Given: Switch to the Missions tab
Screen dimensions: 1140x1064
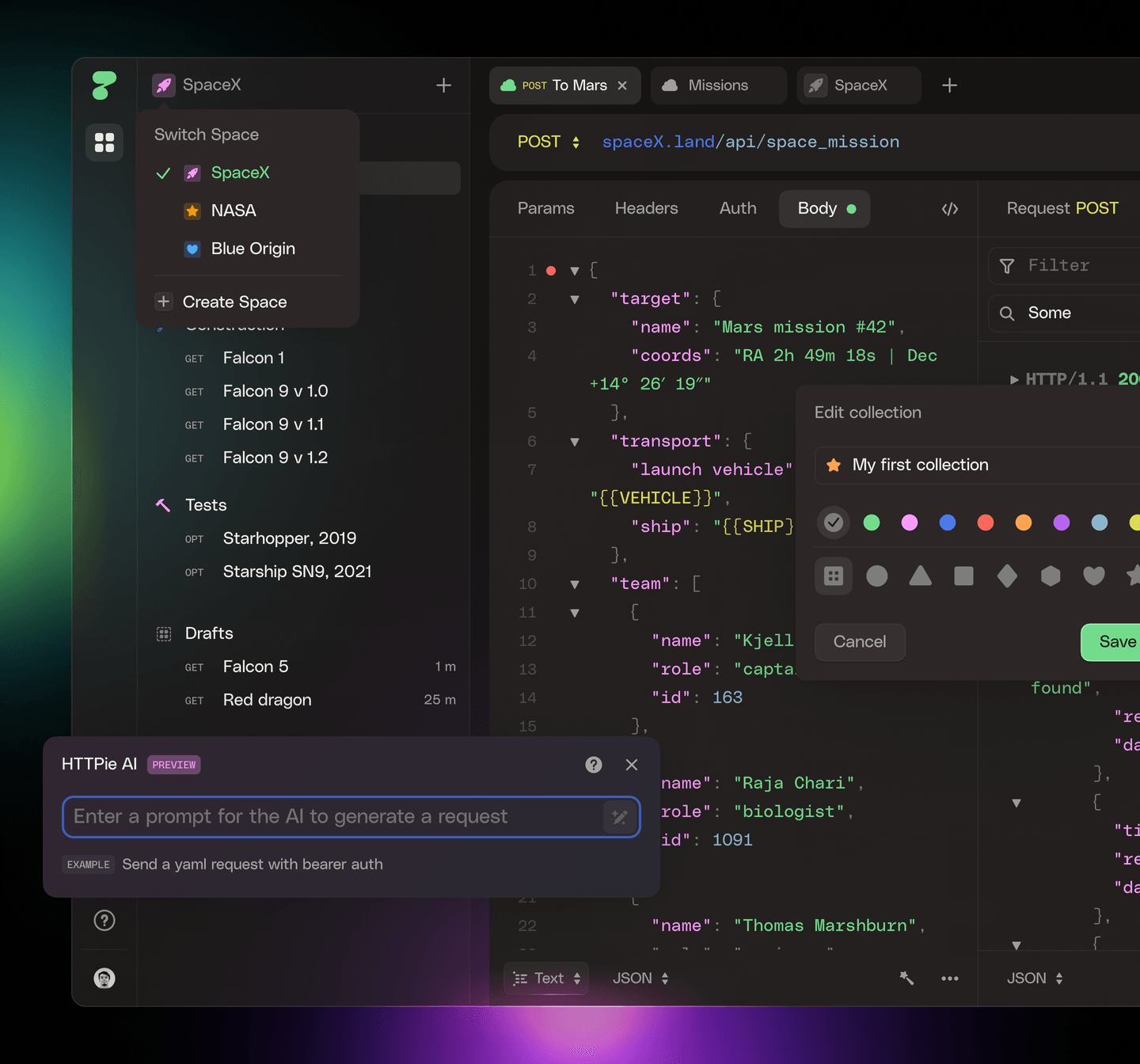Looking at the screenshot, I should (719, 85).
